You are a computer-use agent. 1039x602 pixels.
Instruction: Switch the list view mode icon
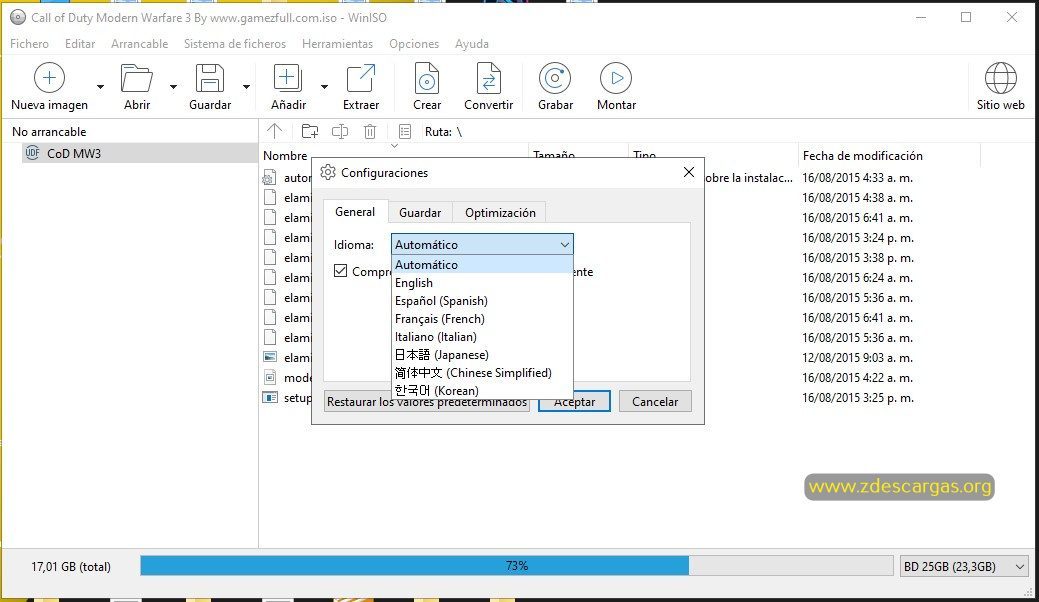405,131
